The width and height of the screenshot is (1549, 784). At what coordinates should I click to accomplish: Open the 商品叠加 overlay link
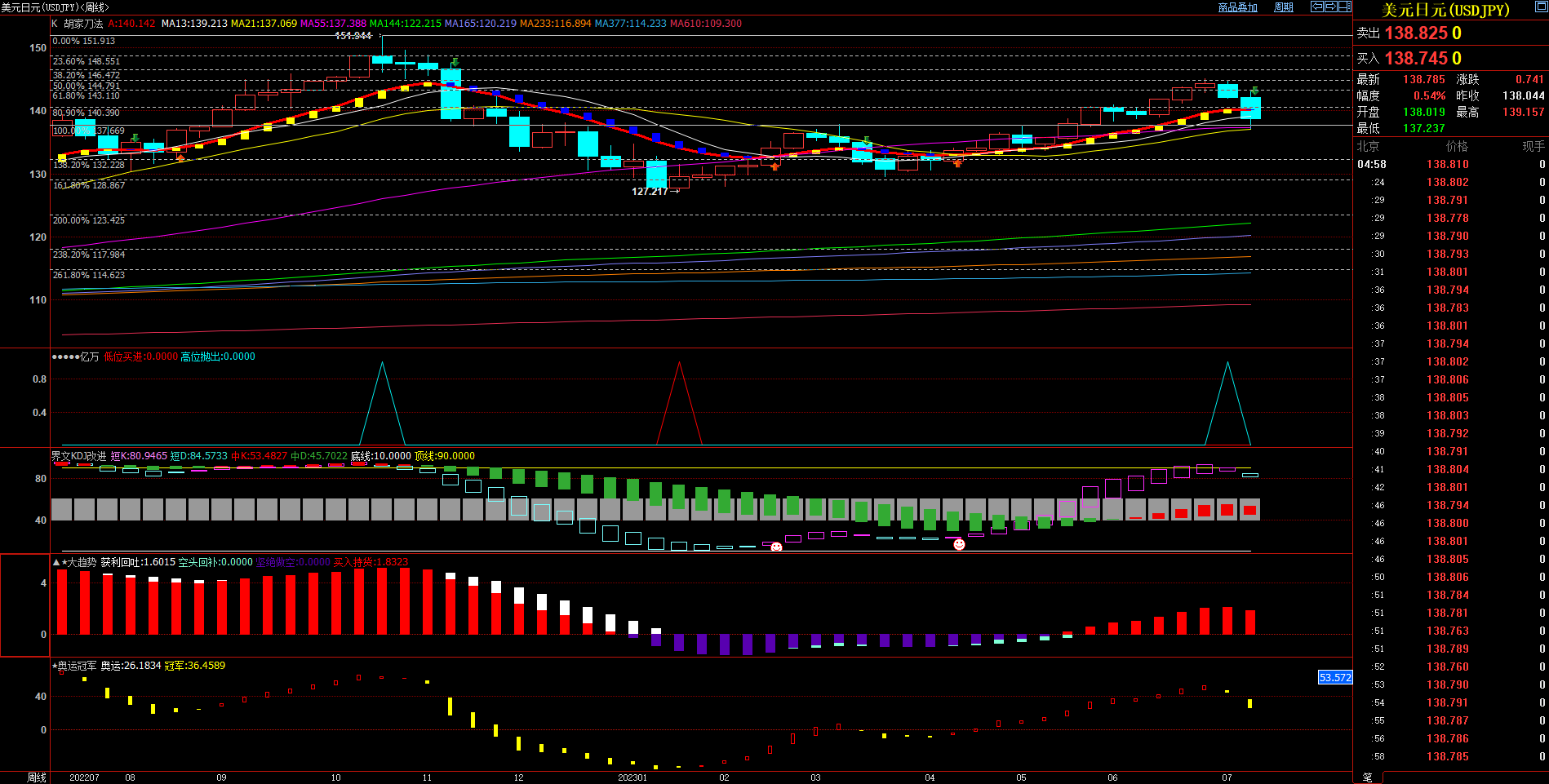point(1237,7)
